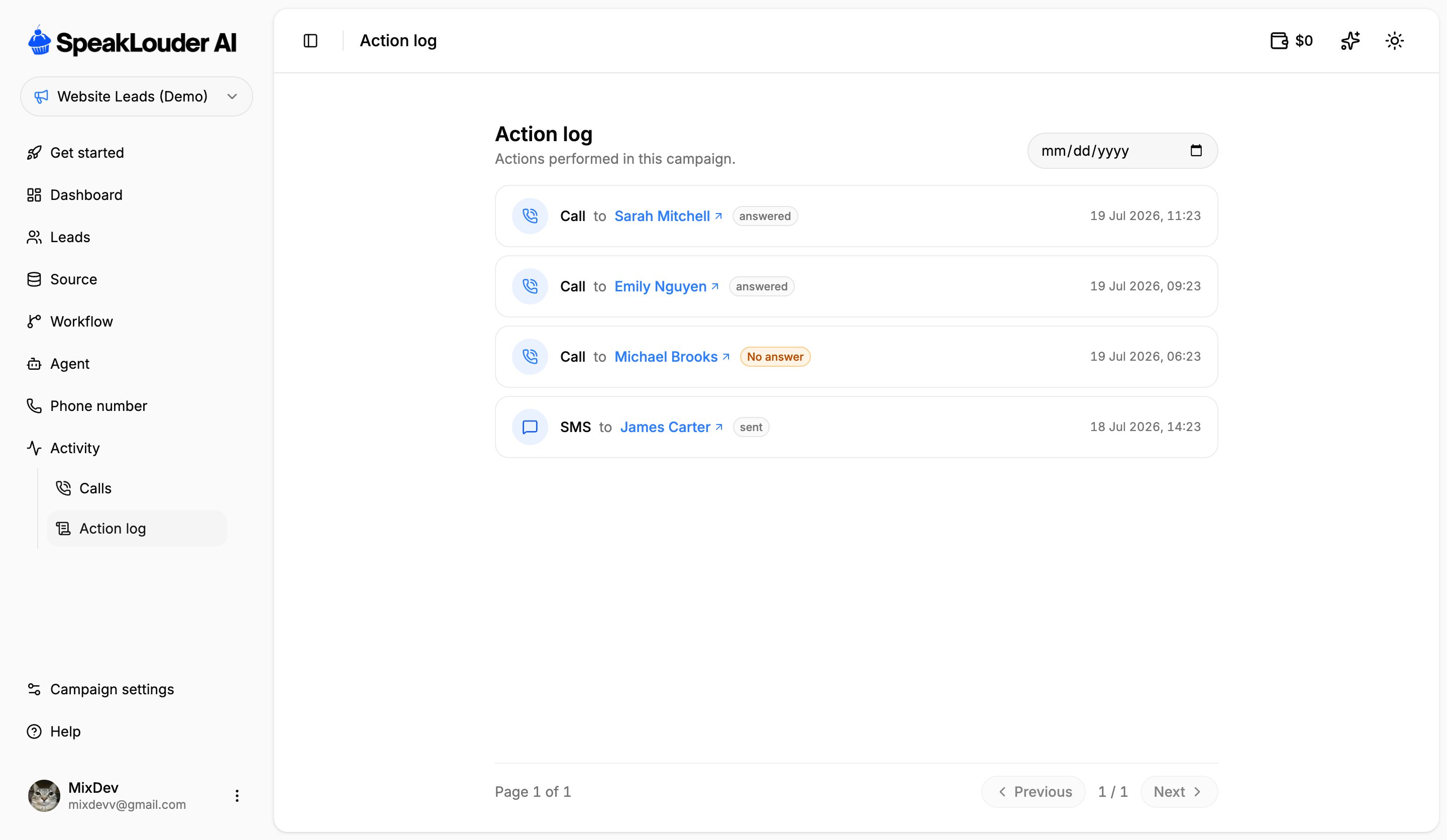
Task: Click the sliders icon beside Campaign settings
Action: 34,690
